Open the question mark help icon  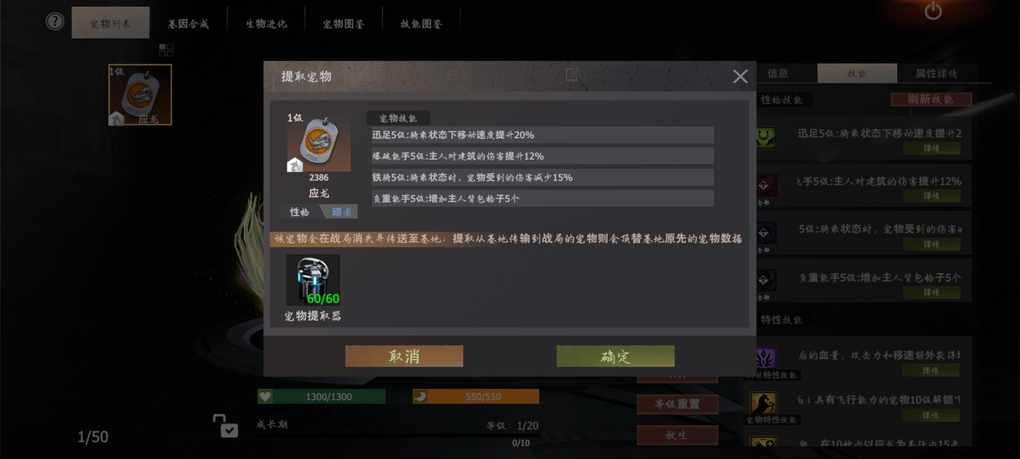[55, 21]
